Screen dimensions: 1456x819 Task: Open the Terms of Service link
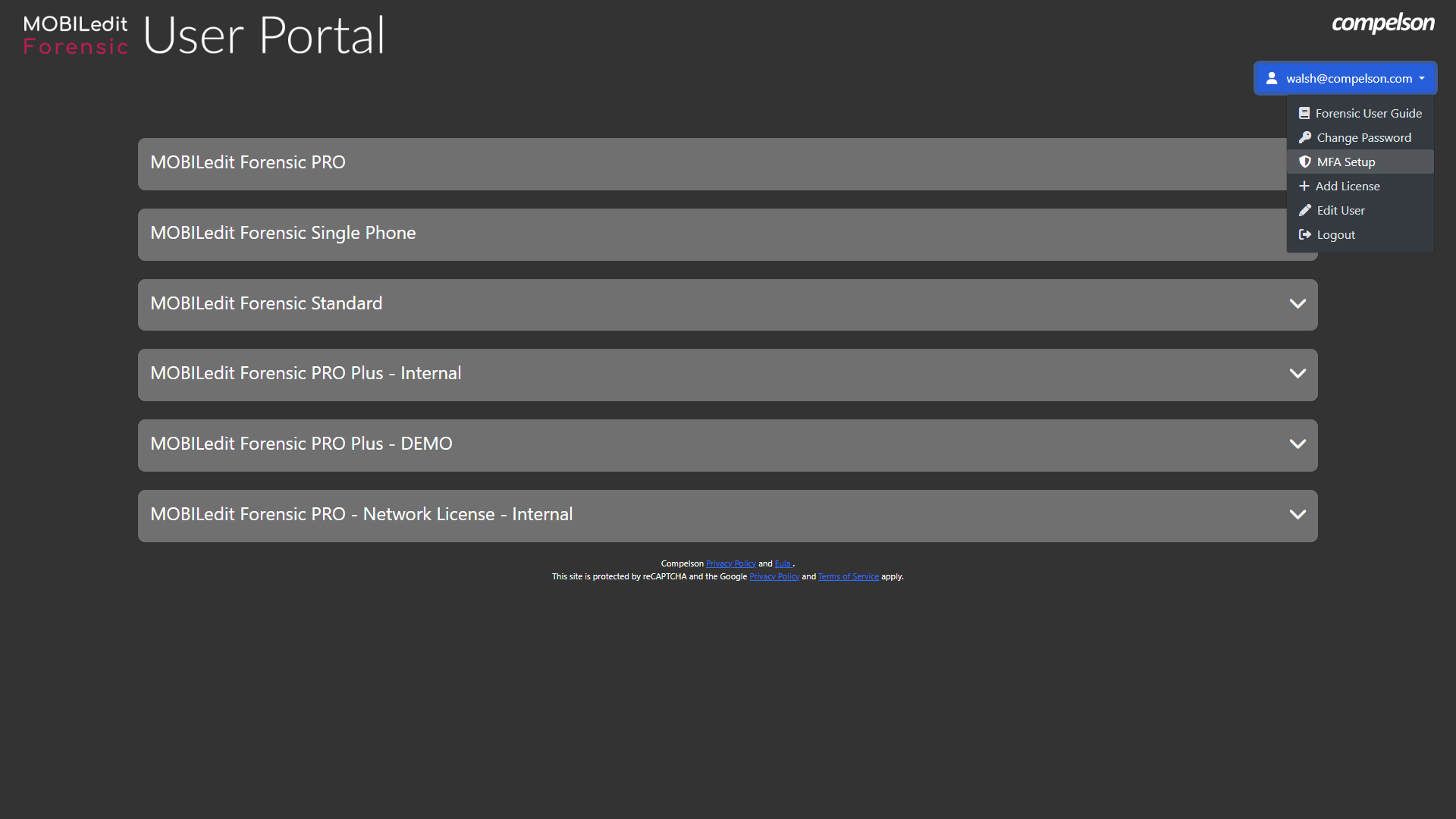pyautogui.click(x=849, y=577)
